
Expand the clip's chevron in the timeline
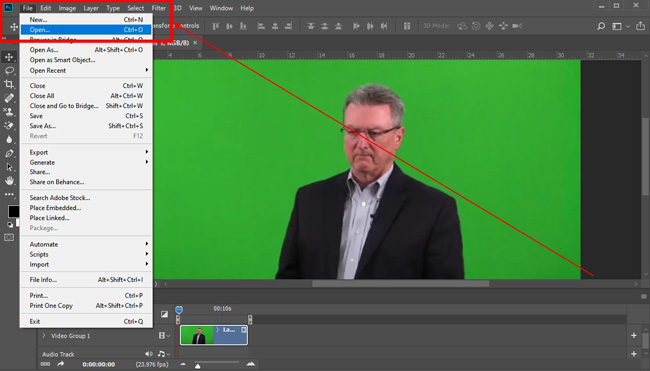click(x=218, y=330)
